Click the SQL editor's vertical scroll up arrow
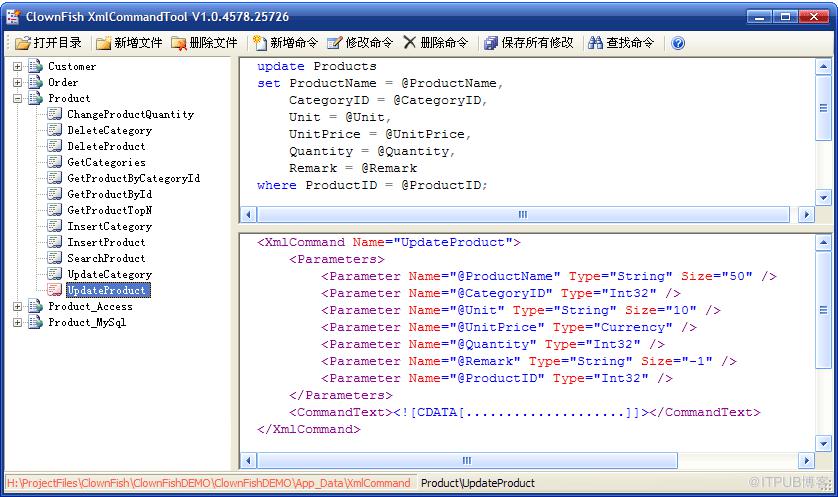The image size is (838, 497). 823,67
